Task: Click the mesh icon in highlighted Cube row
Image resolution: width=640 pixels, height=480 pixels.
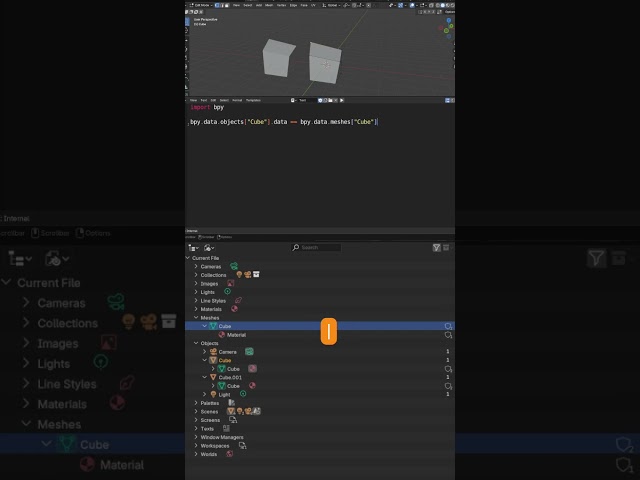Action: [213, 326]
